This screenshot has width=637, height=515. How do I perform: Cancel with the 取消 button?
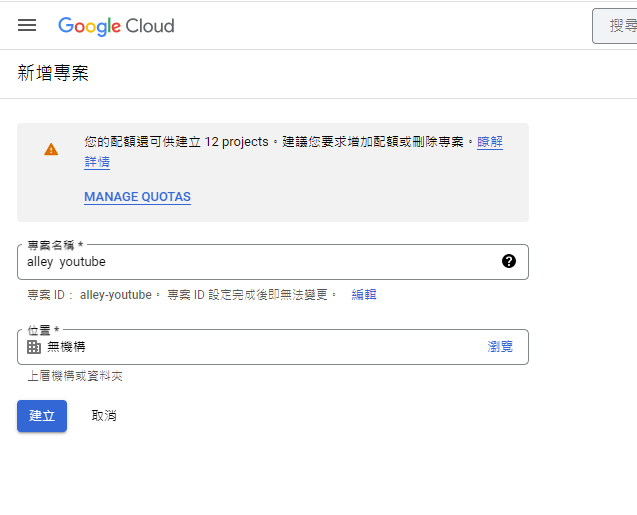pos(104,416)
